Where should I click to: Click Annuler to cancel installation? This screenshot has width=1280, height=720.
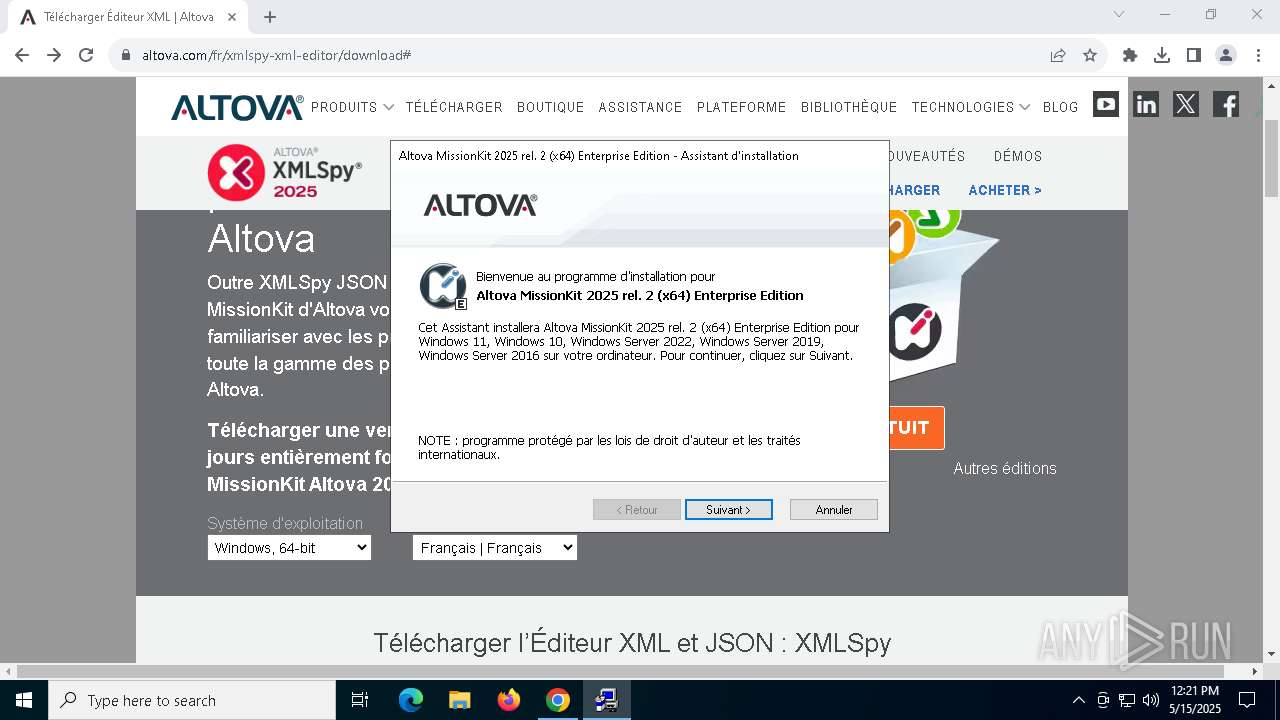tap(834, 510)
